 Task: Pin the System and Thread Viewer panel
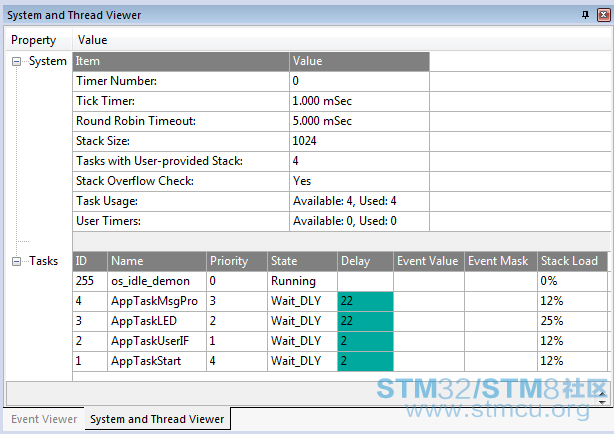[x=585, y=15]
